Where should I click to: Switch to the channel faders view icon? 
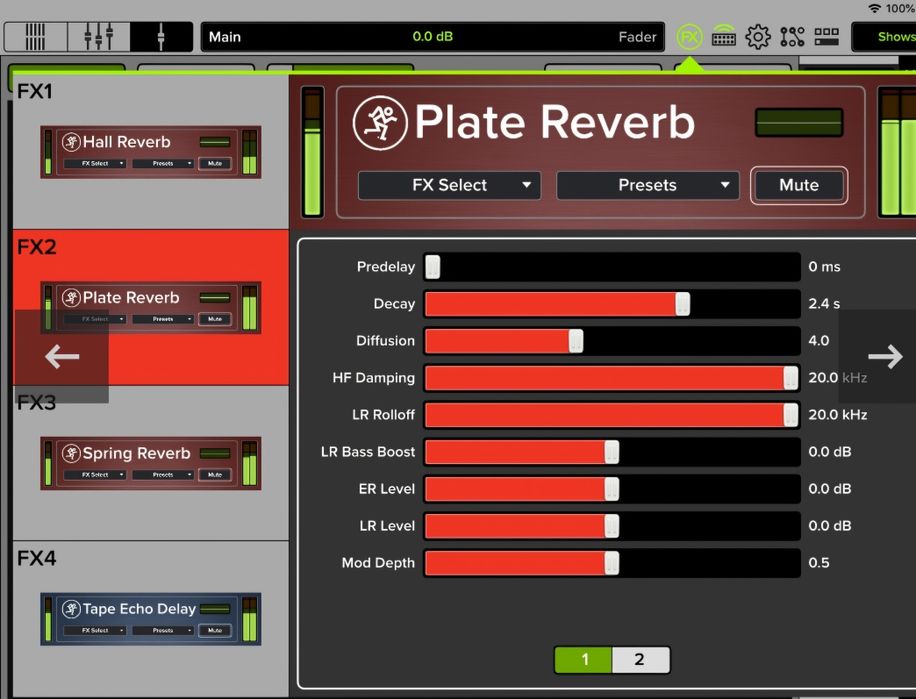pyautogui.click(x=98, y=37)
